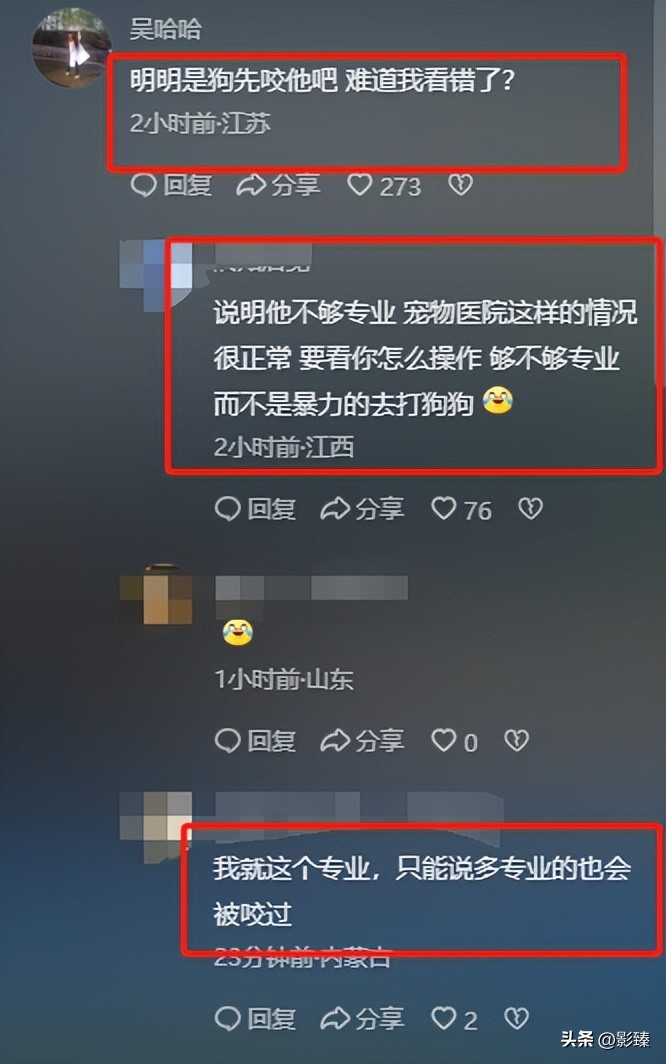Tap broken heart on the 2-like comment
Image resolution: width=666 pixels, height=1064 pixels.
click(x=517, y=1018)
